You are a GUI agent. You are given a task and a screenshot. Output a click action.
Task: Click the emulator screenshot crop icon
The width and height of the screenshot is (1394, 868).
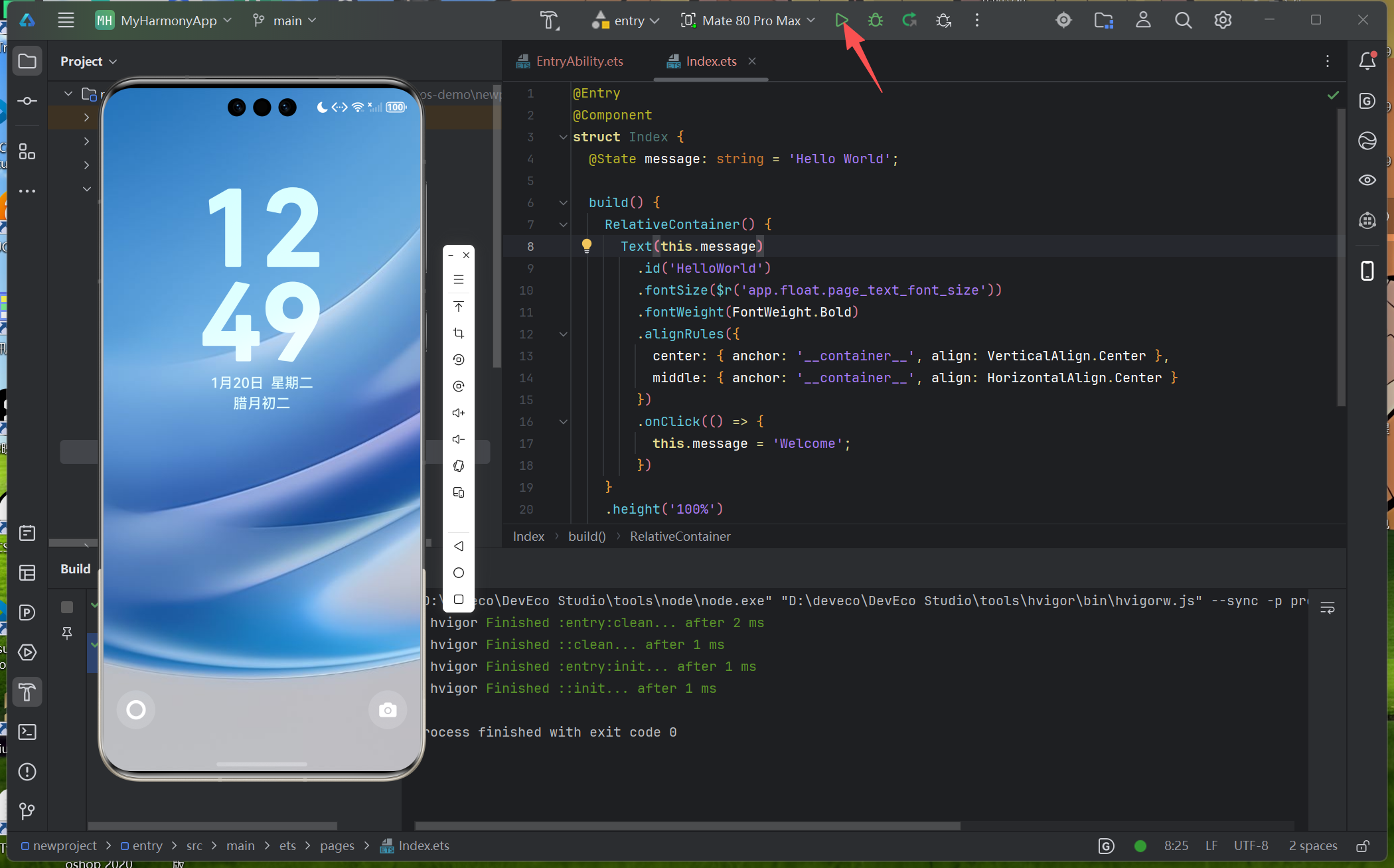458,333
